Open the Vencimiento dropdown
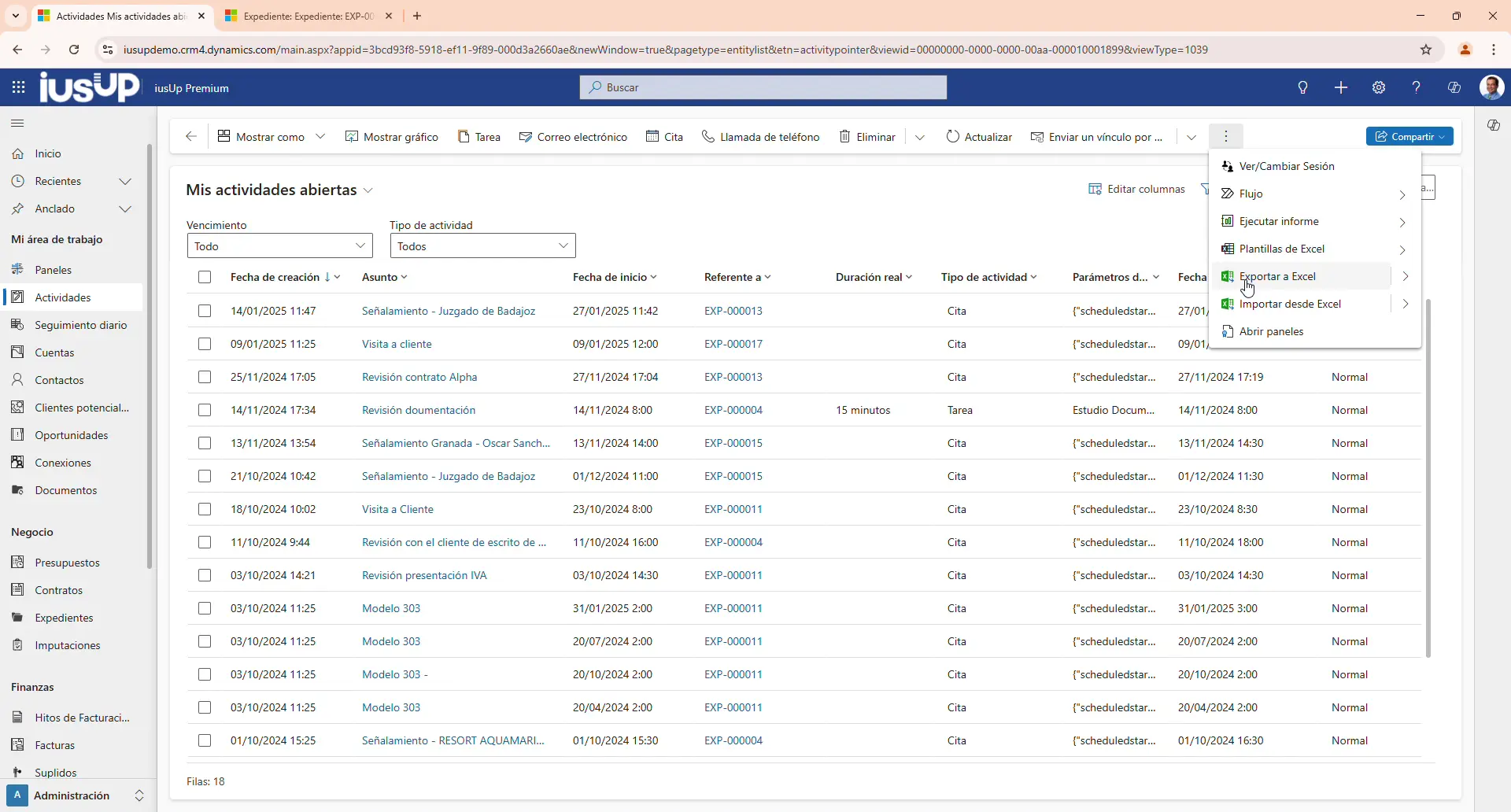This screenshot has width=1511, height=812. tap(279, 246)
